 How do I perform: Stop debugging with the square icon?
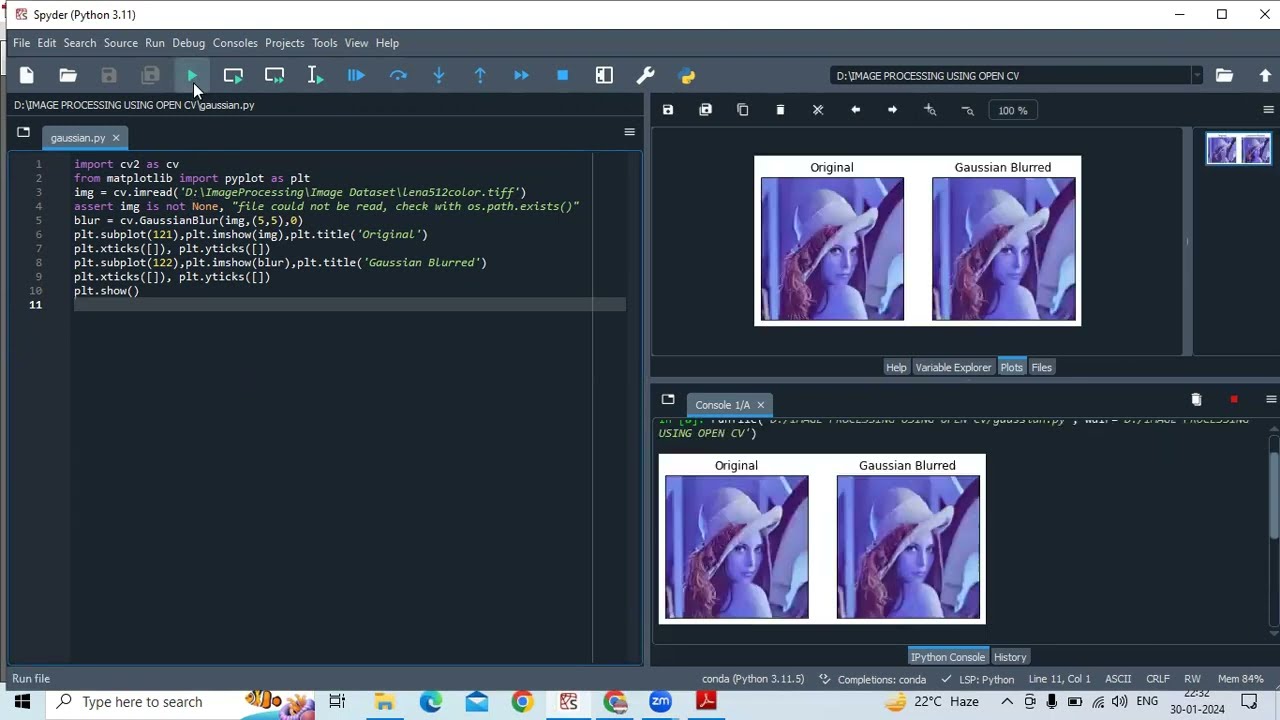[562, 75]
